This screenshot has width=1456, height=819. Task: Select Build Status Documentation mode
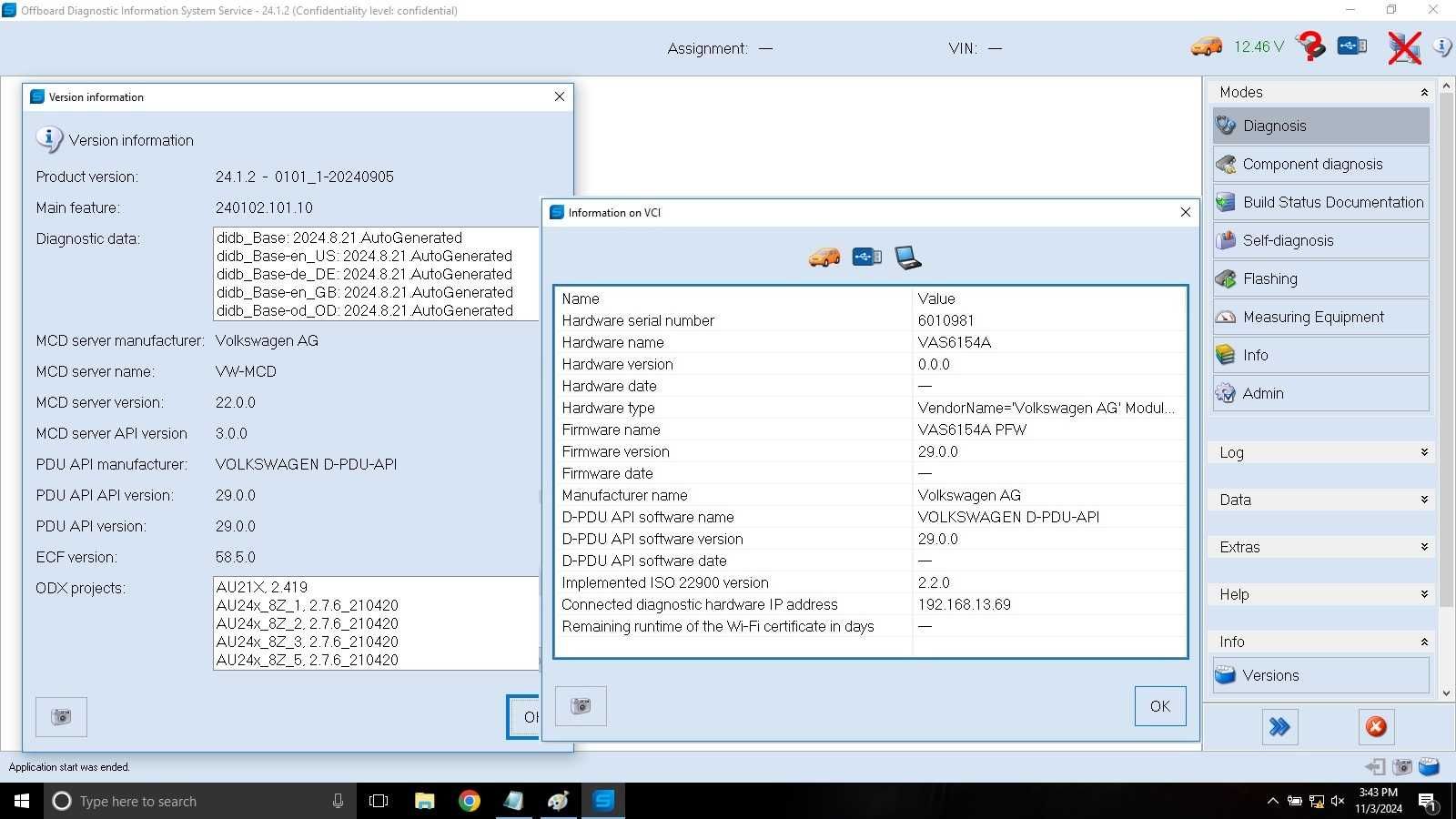click(1320, 202)
